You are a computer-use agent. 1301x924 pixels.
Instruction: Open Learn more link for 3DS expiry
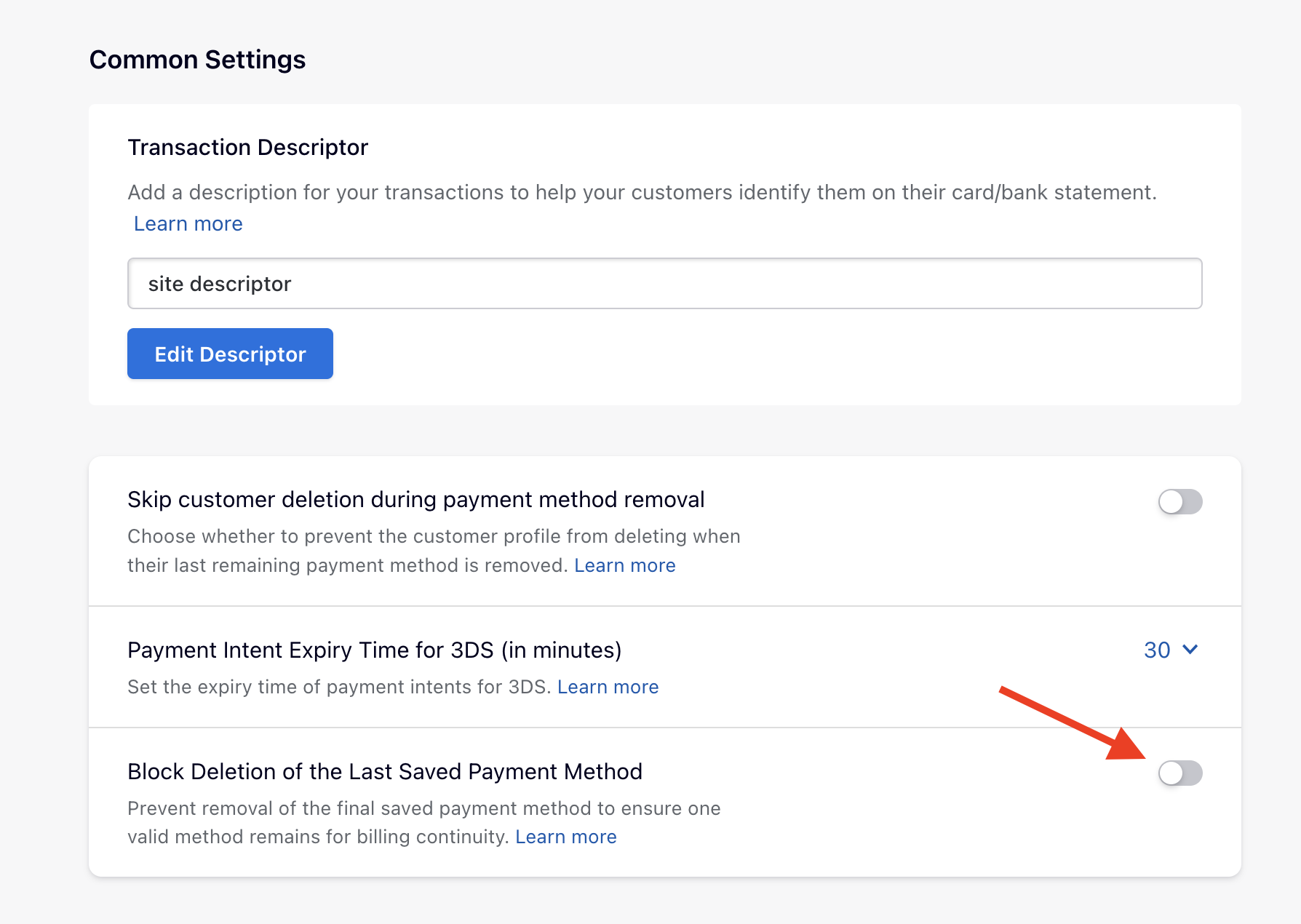pos(608,687)
